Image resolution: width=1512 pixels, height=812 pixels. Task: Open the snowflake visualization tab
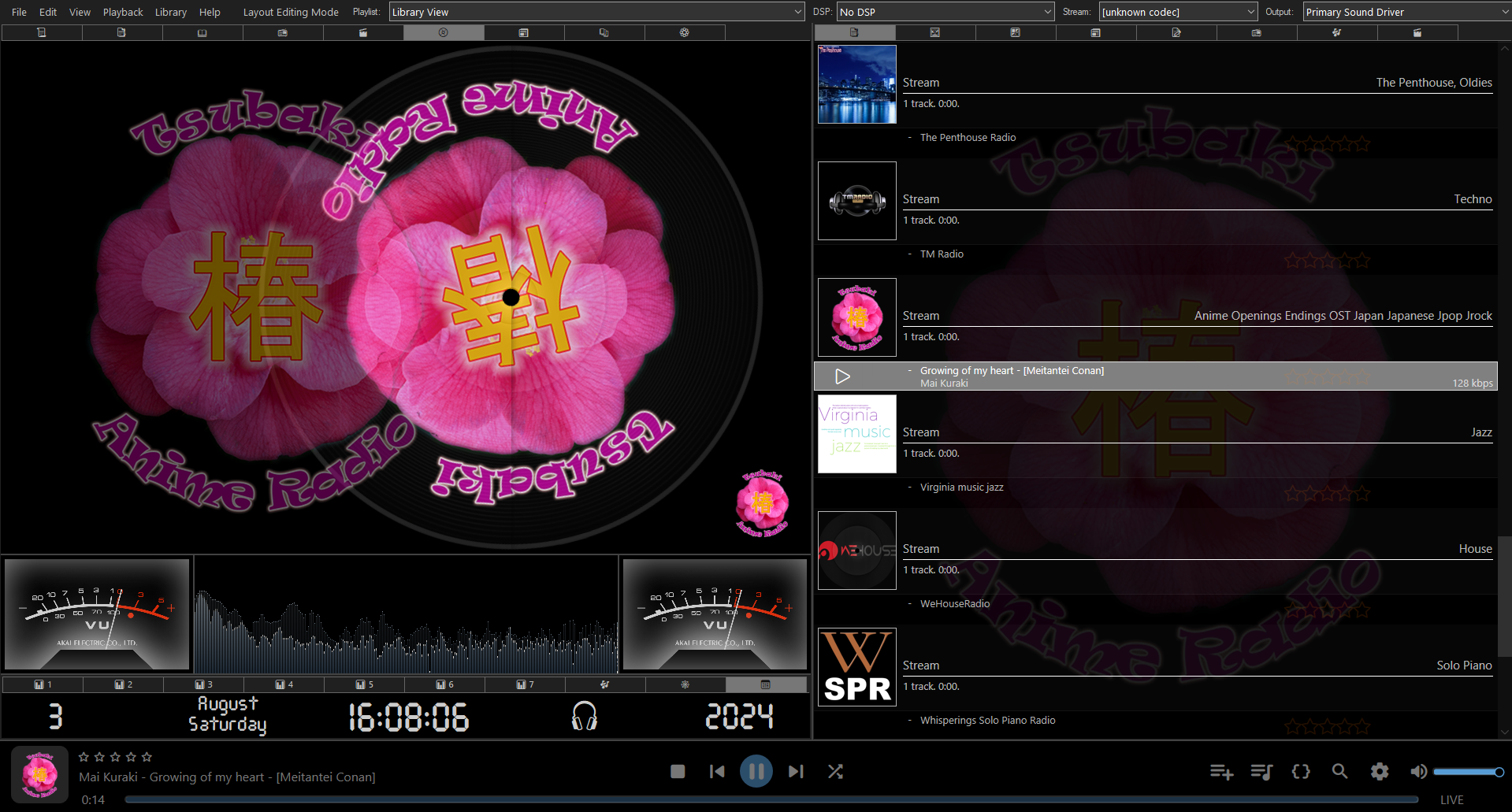coord(685,684)
